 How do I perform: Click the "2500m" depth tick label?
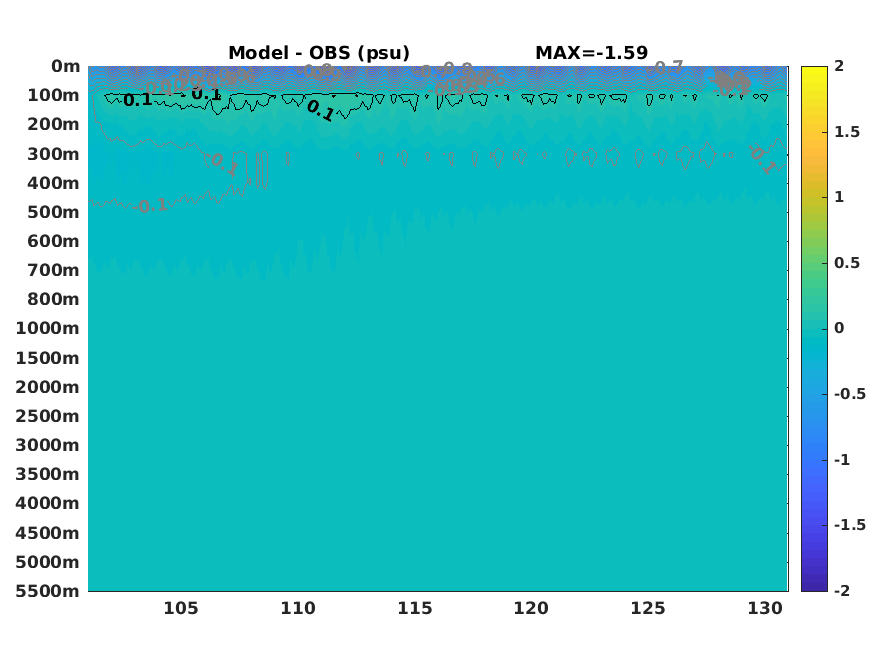(x=47, y=416)
